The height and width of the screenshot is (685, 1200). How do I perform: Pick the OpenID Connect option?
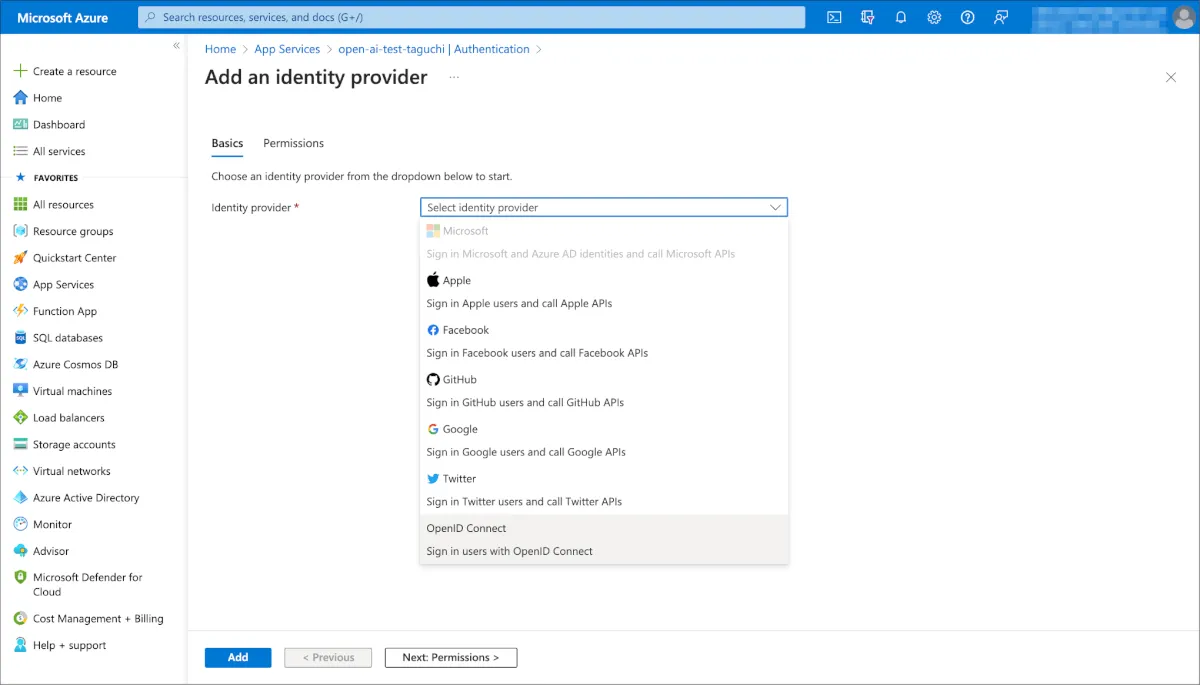click(x=467, y=528)
